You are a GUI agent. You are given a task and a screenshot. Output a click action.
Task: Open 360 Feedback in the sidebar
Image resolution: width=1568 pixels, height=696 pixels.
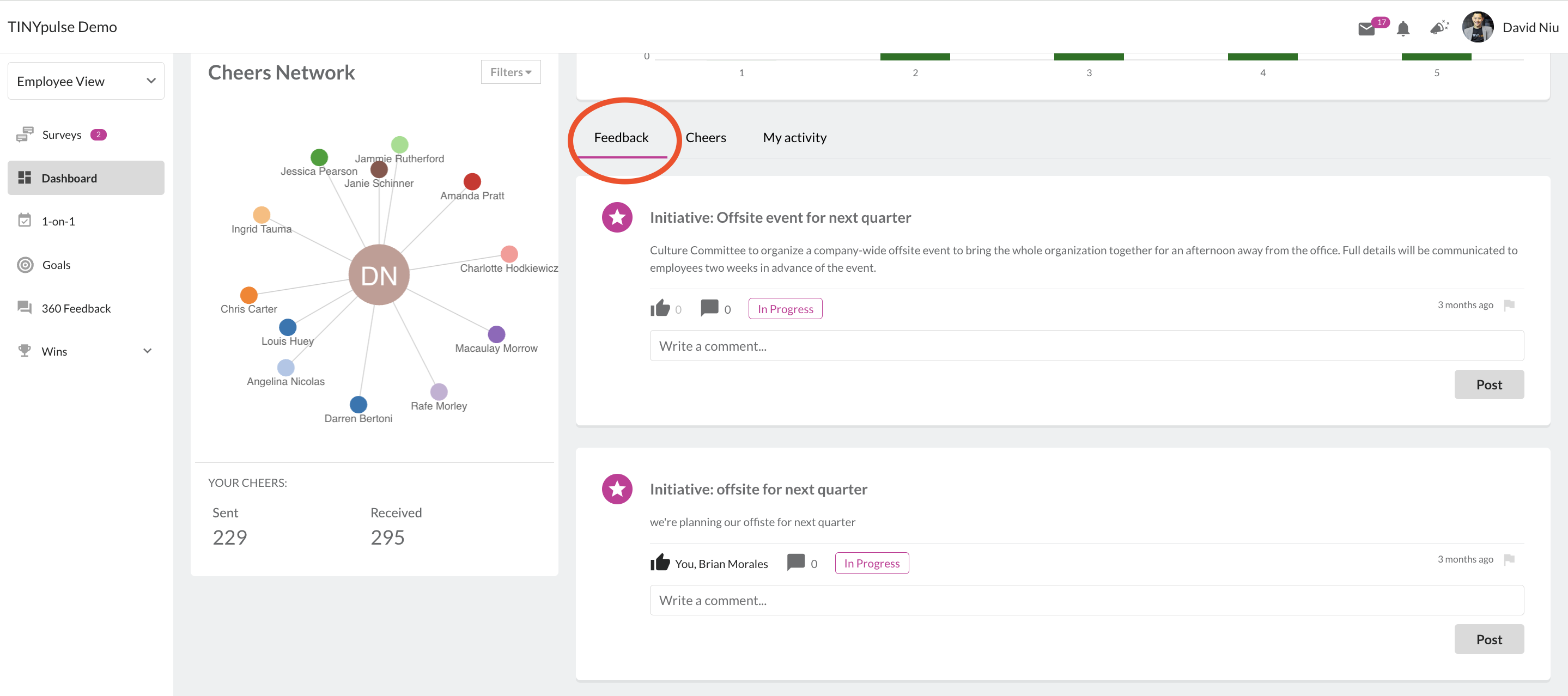[x=86, y=308]
